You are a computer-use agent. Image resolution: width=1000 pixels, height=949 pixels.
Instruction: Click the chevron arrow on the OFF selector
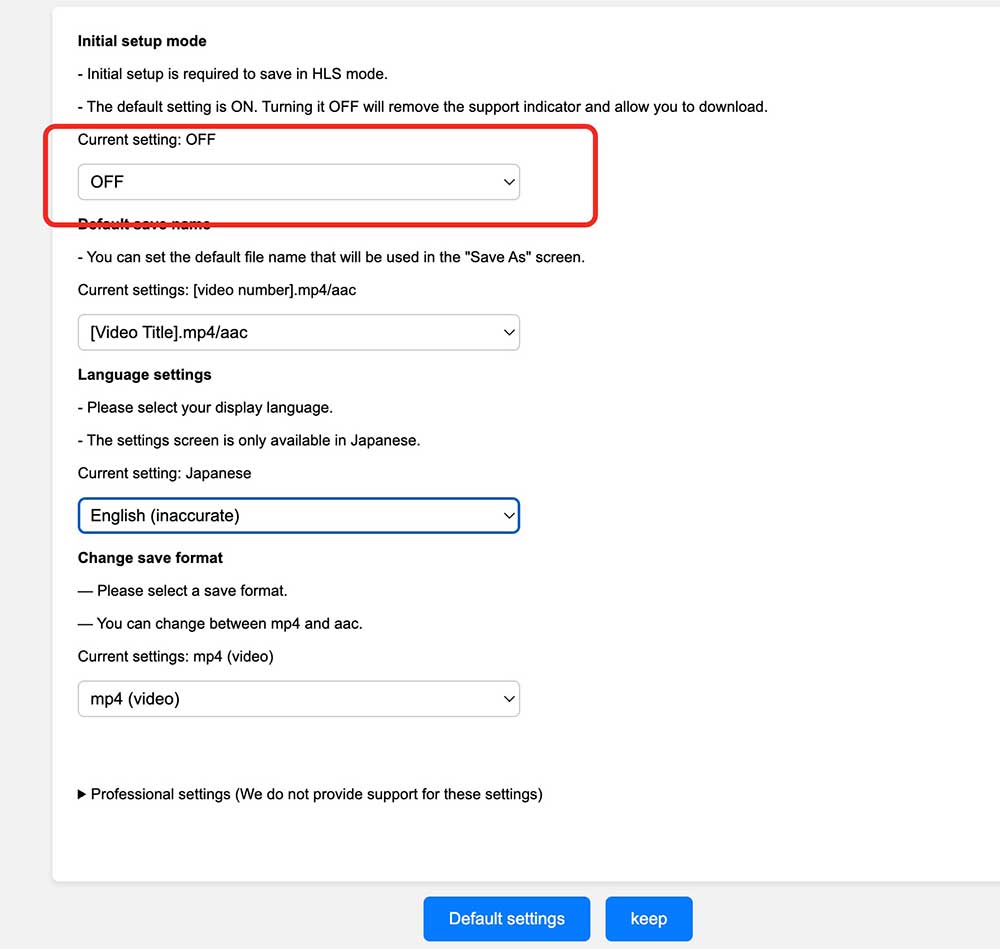[x=509, y=182]
